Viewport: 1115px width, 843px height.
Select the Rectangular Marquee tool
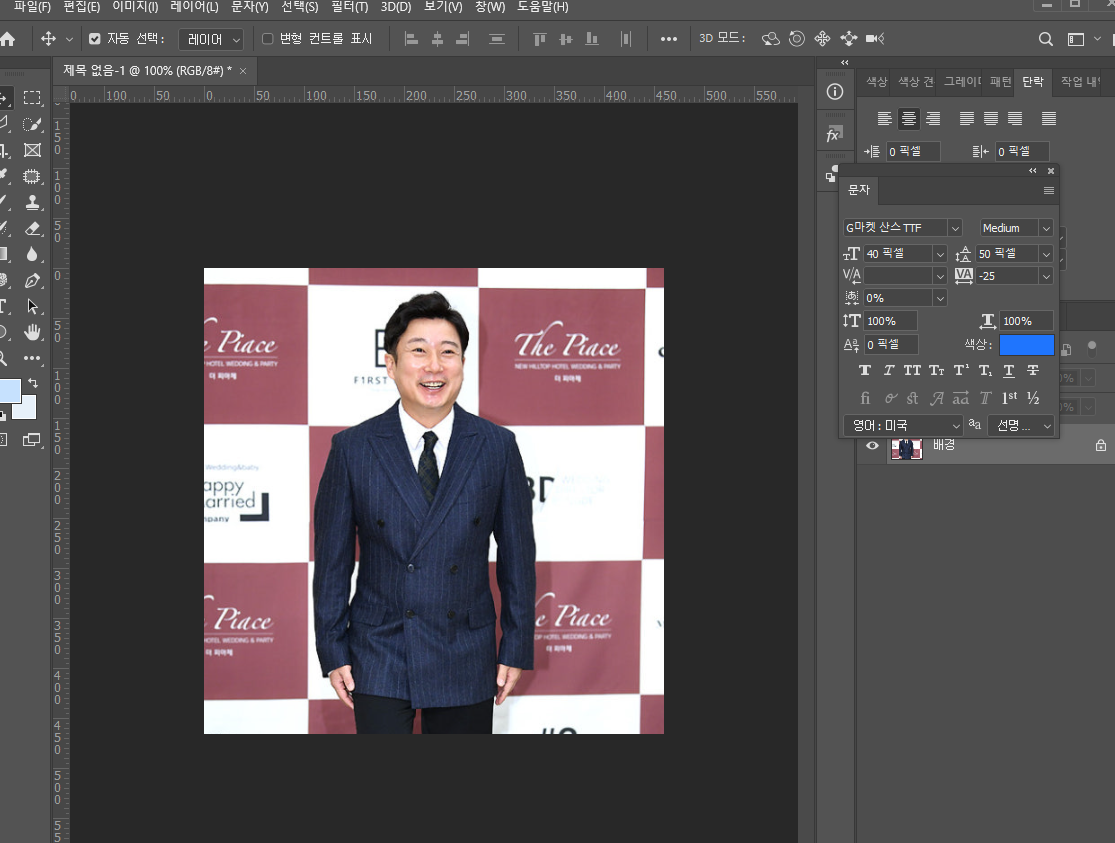32,97
